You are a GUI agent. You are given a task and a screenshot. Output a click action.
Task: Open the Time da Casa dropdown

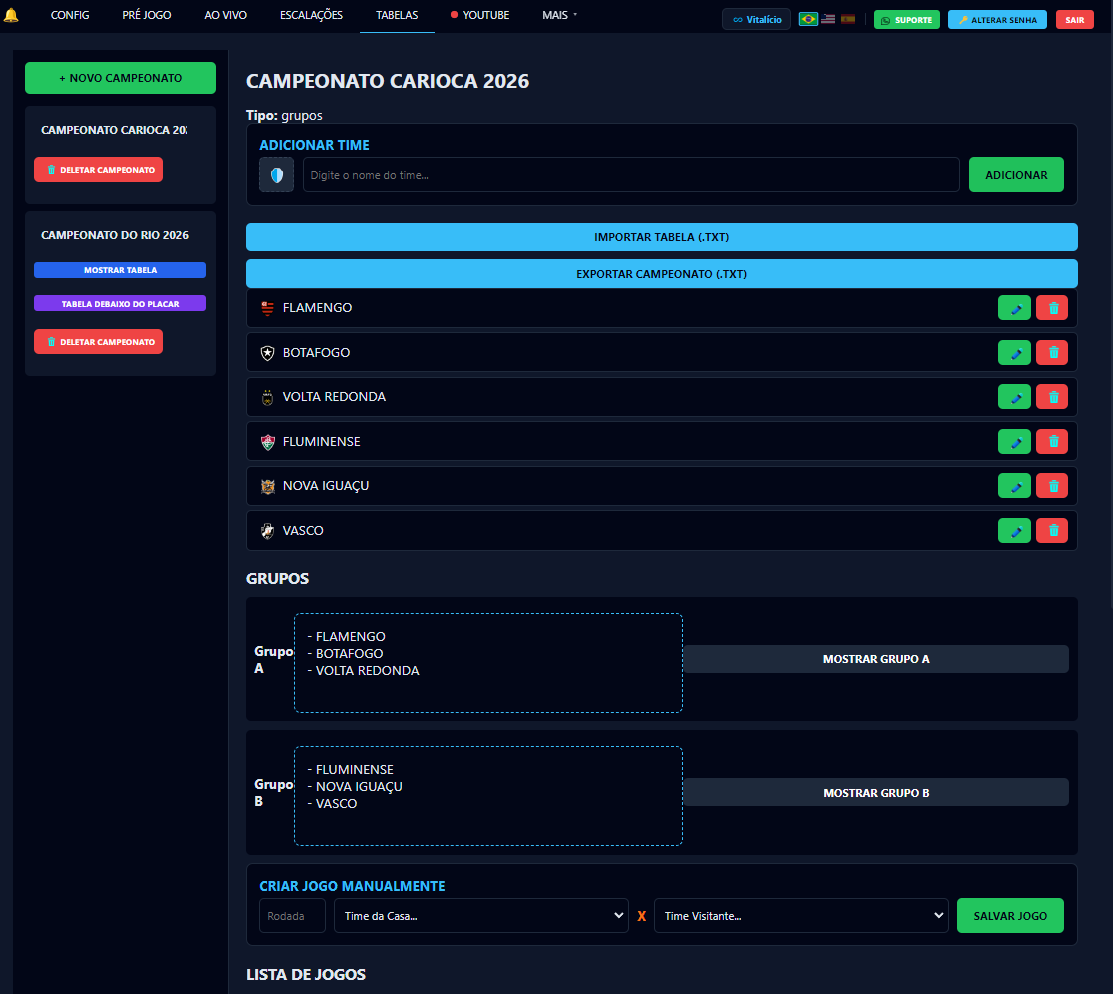coord(481,915)
